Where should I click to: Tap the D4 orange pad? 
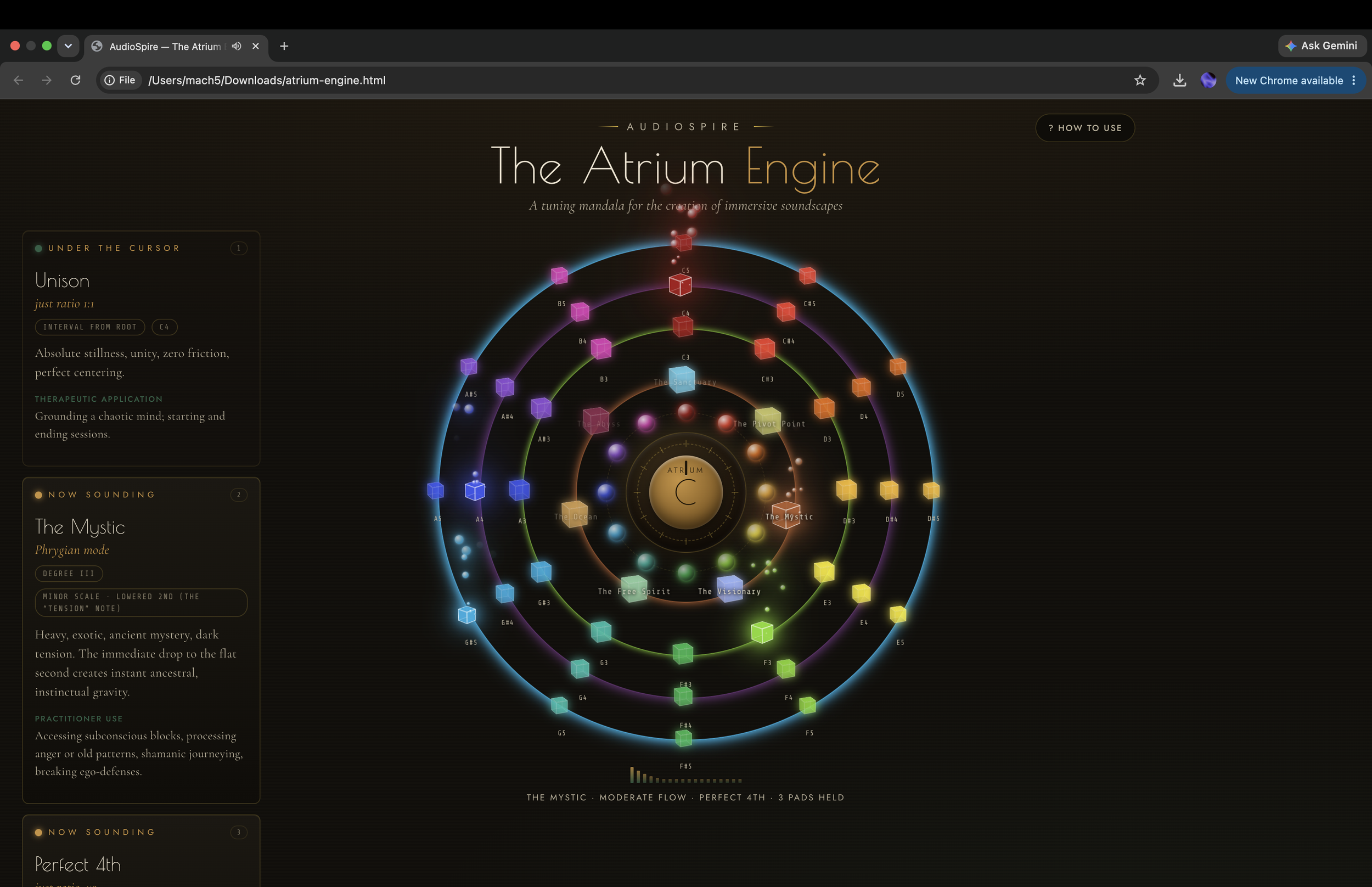pyautogui.click(x=861, y=387)
